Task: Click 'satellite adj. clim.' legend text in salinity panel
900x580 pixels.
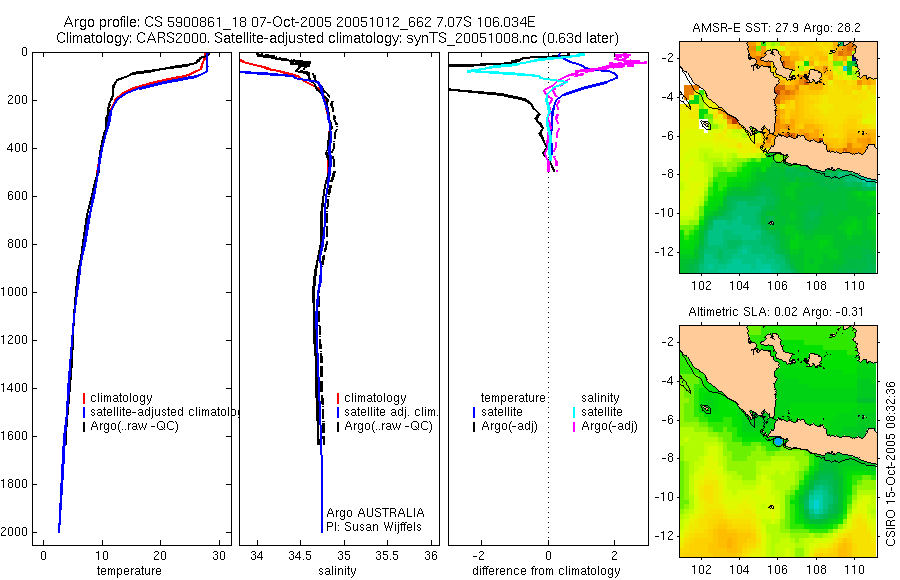Action: click(391, 412)
